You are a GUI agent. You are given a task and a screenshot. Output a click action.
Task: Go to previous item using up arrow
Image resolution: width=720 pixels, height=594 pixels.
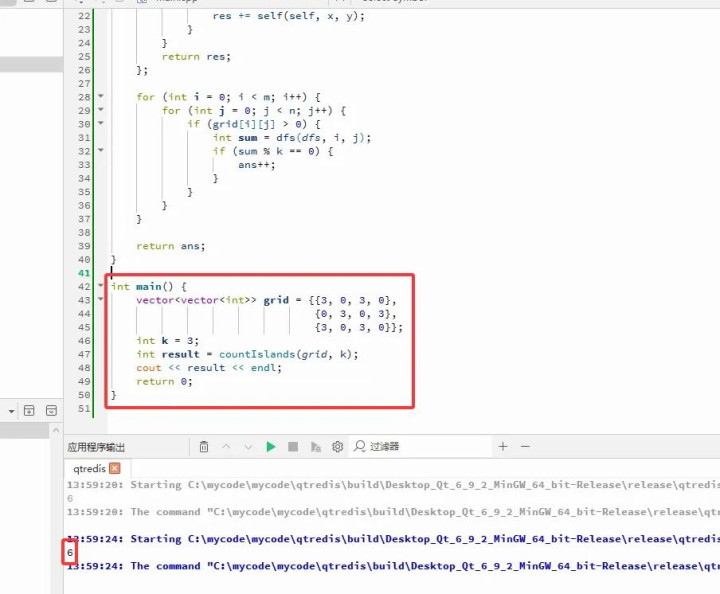(x=226, y=447)
